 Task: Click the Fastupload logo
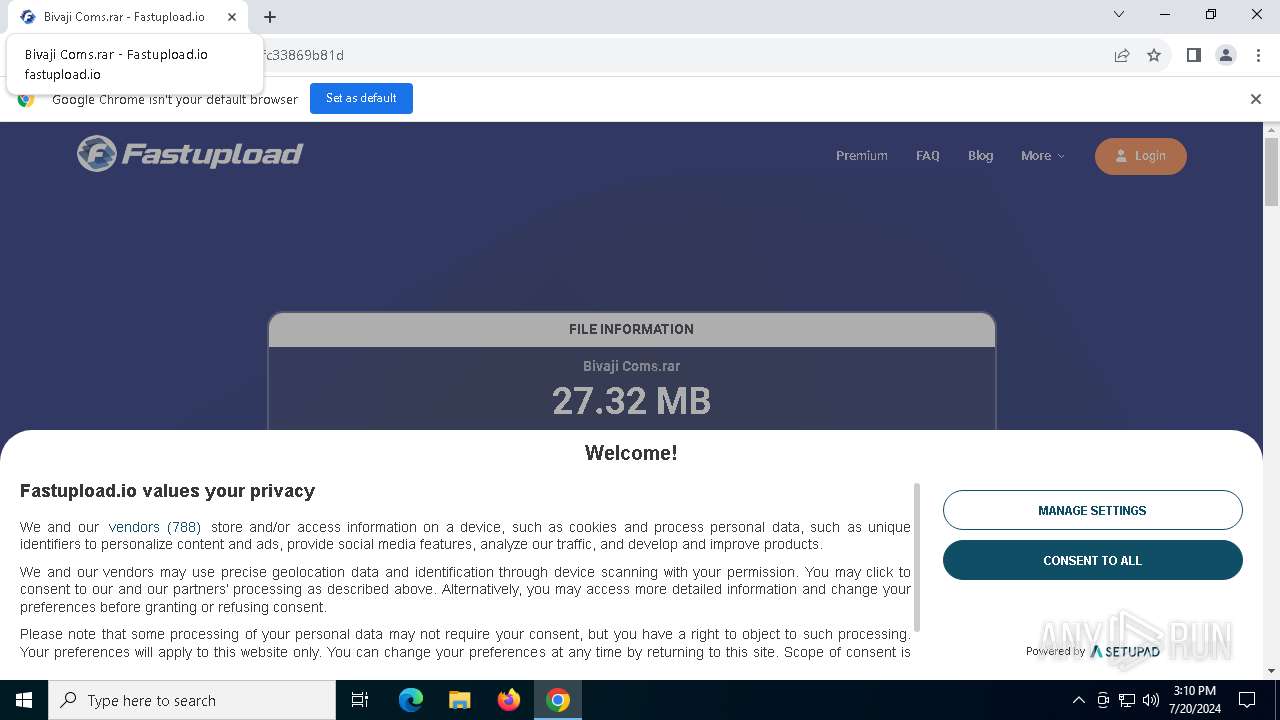(190, 154)
